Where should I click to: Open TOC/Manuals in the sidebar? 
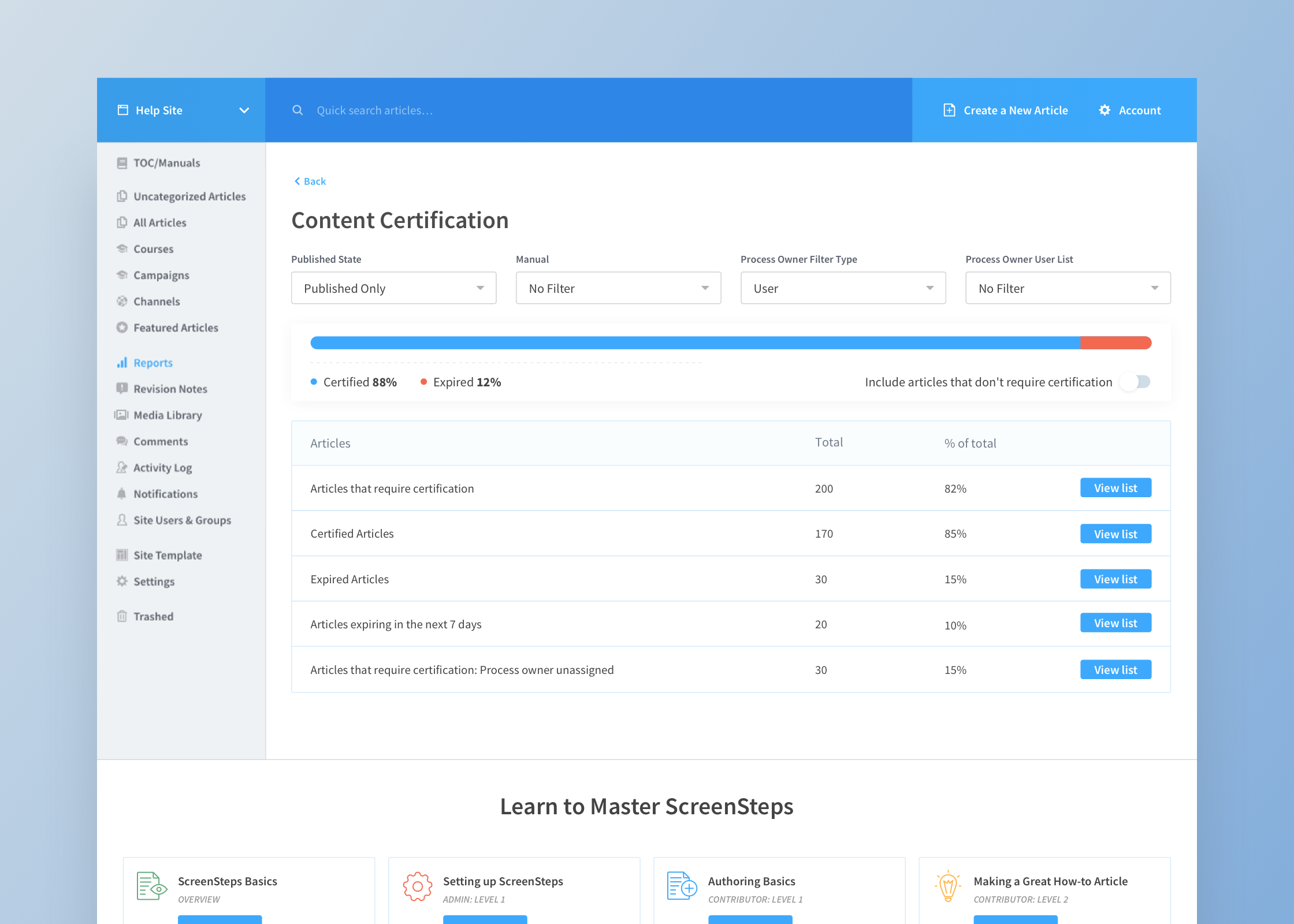click(166, 163)
